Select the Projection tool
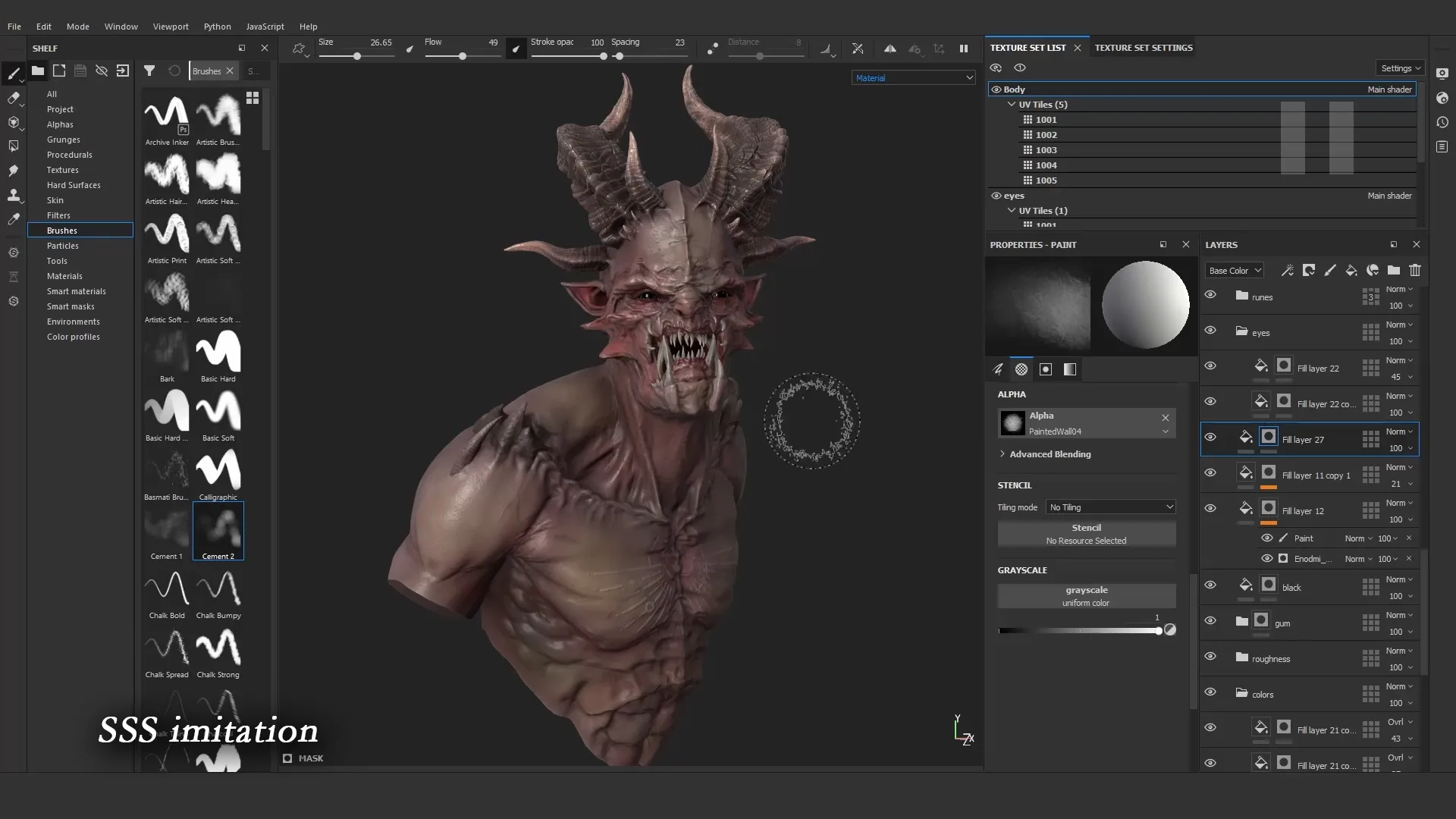The width and height of the screenshot is (1456, 819). 14,122
